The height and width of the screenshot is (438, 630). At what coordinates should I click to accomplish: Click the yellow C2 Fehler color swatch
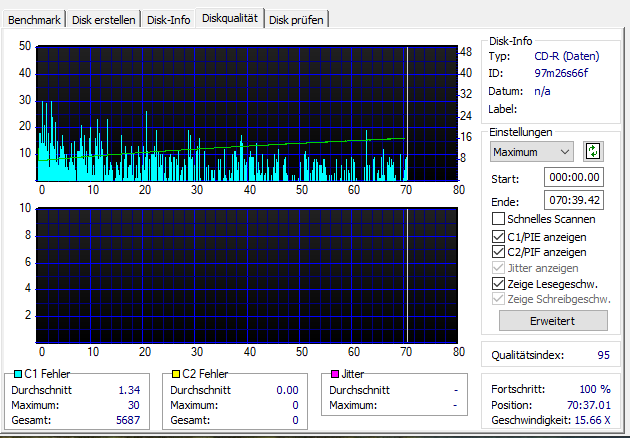coord(176,374)
